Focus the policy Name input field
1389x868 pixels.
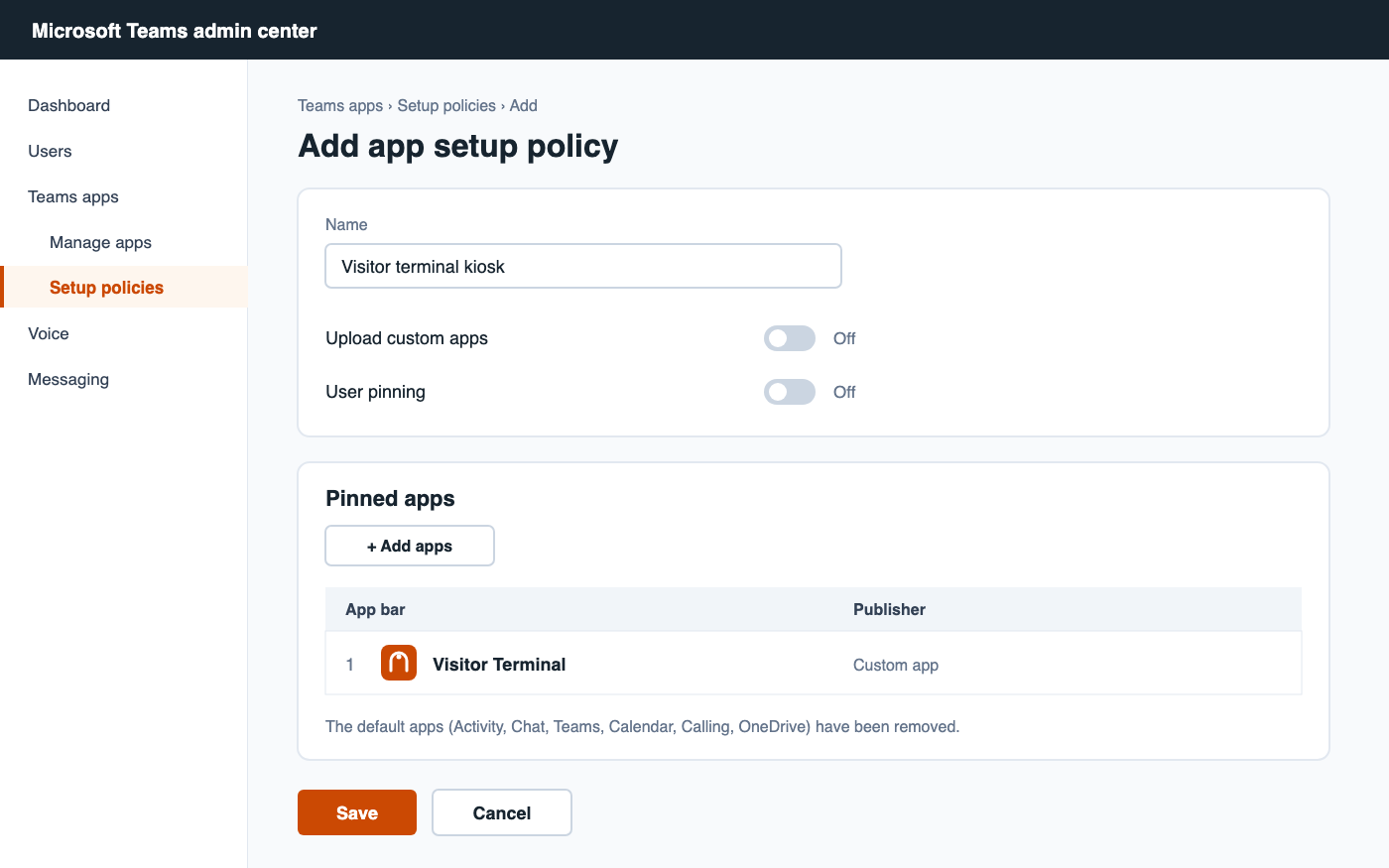pyautogui.click(x=583, y=266)
